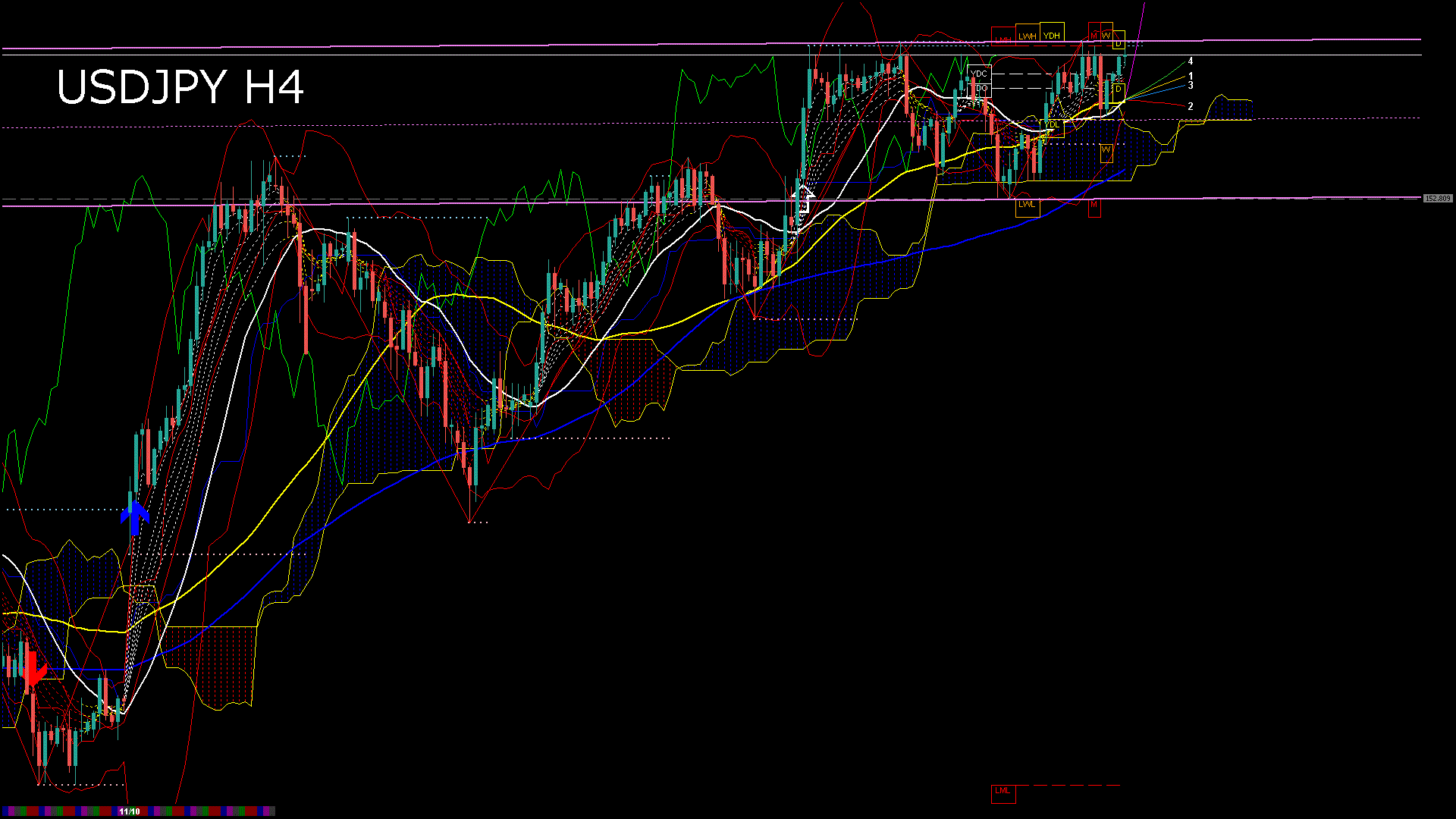Image resolution: width=1456 pixels, height=819 pixels.
Task: Select the 11/10 date marker on the timeline
Action: pos(130,811)
